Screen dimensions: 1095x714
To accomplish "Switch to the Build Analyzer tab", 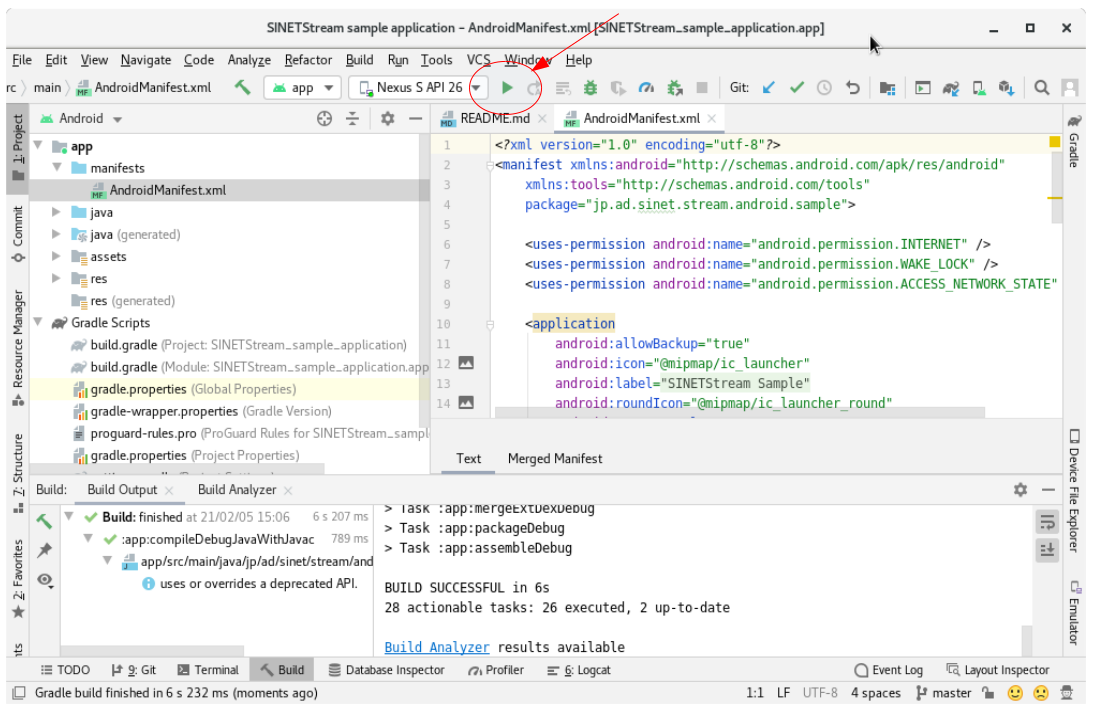I will pyautogui.click(x=237, y=490).
